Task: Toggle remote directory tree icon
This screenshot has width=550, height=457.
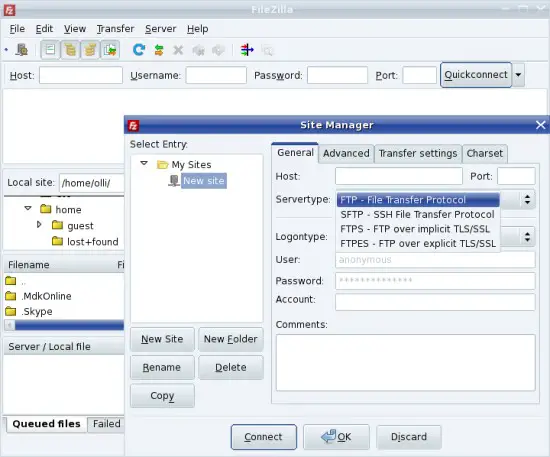Action: click(x=90, y=50)
